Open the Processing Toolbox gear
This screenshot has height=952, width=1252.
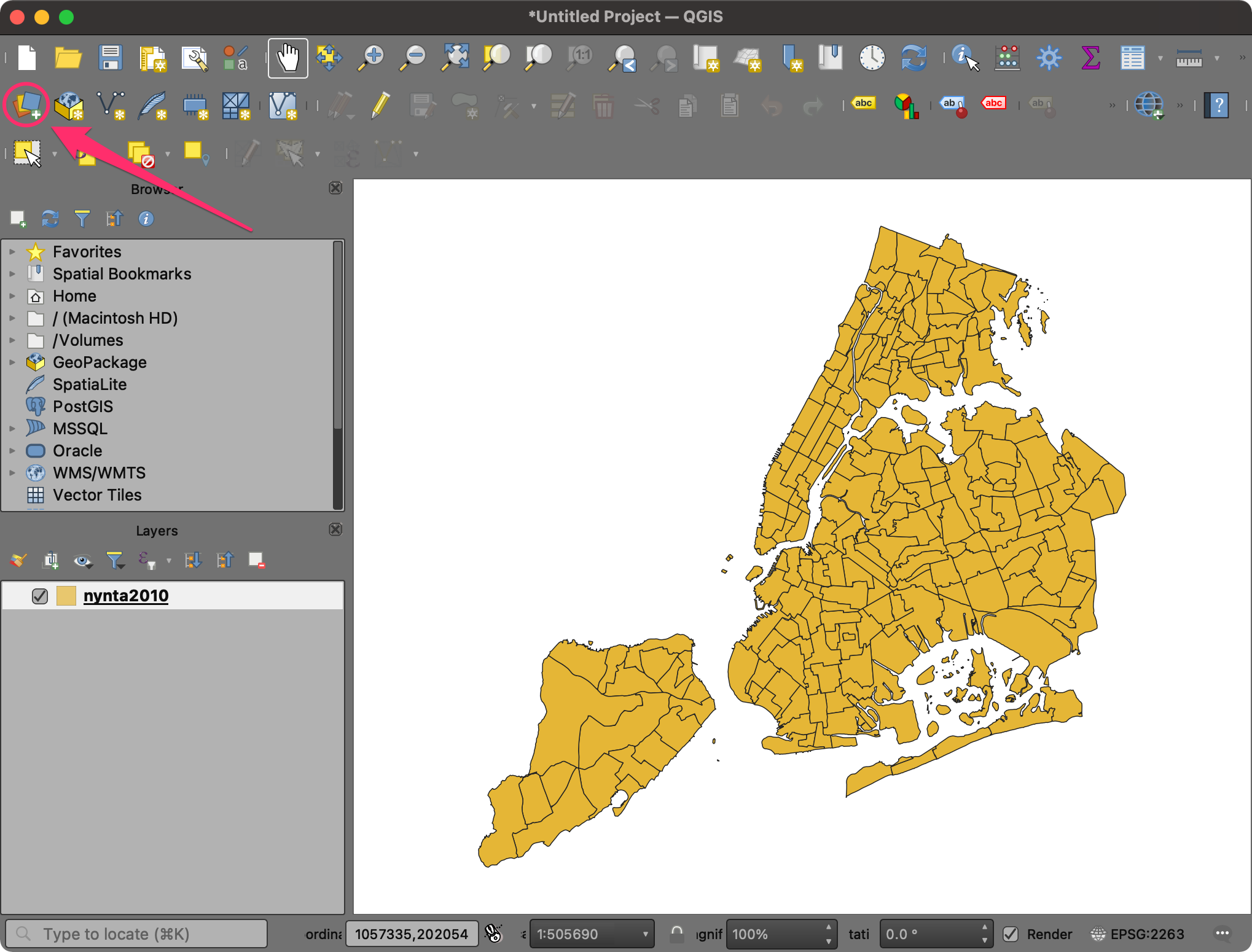[x=1049, y=58]
